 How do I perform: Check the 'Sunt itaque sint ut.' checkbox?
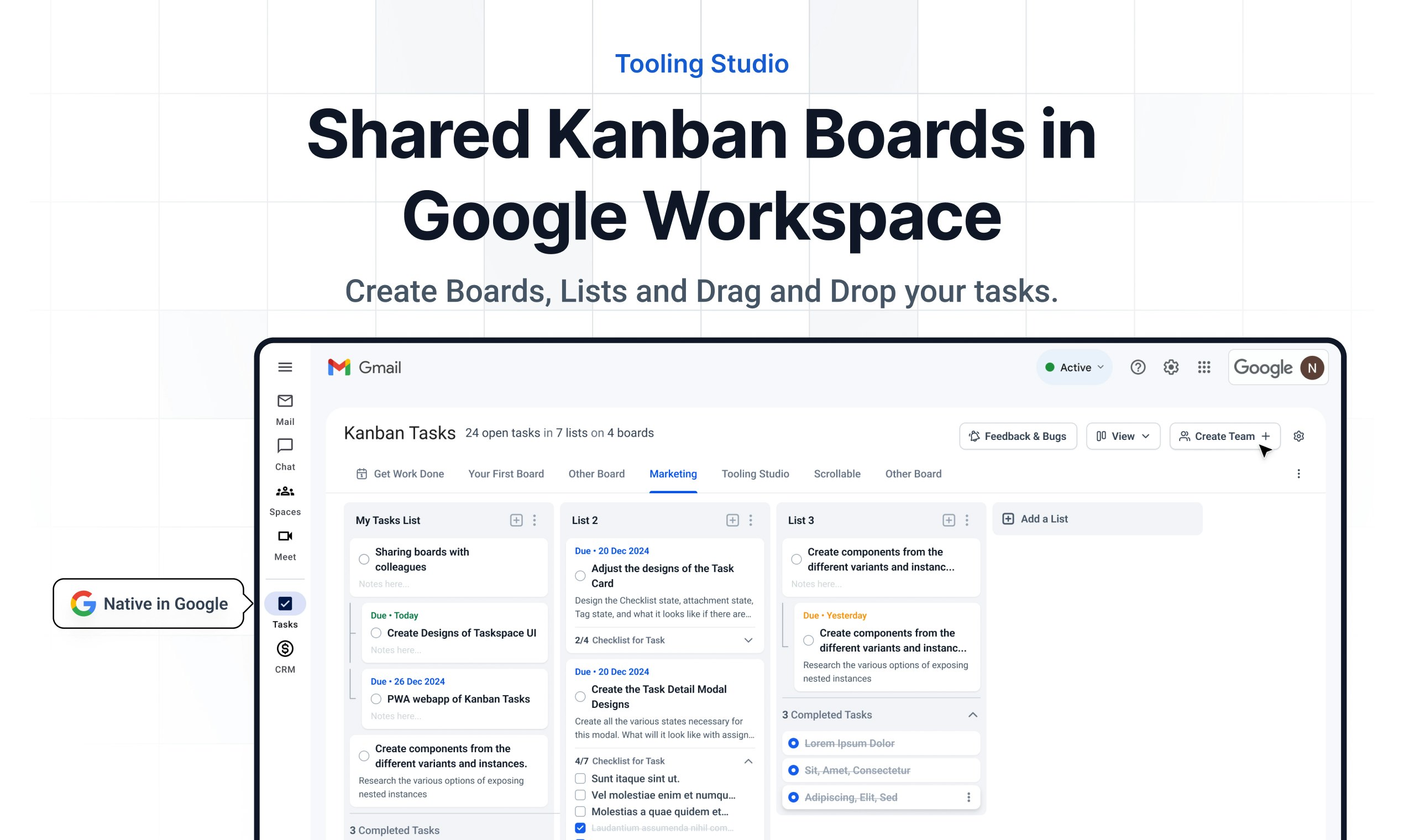pos(580,778)
